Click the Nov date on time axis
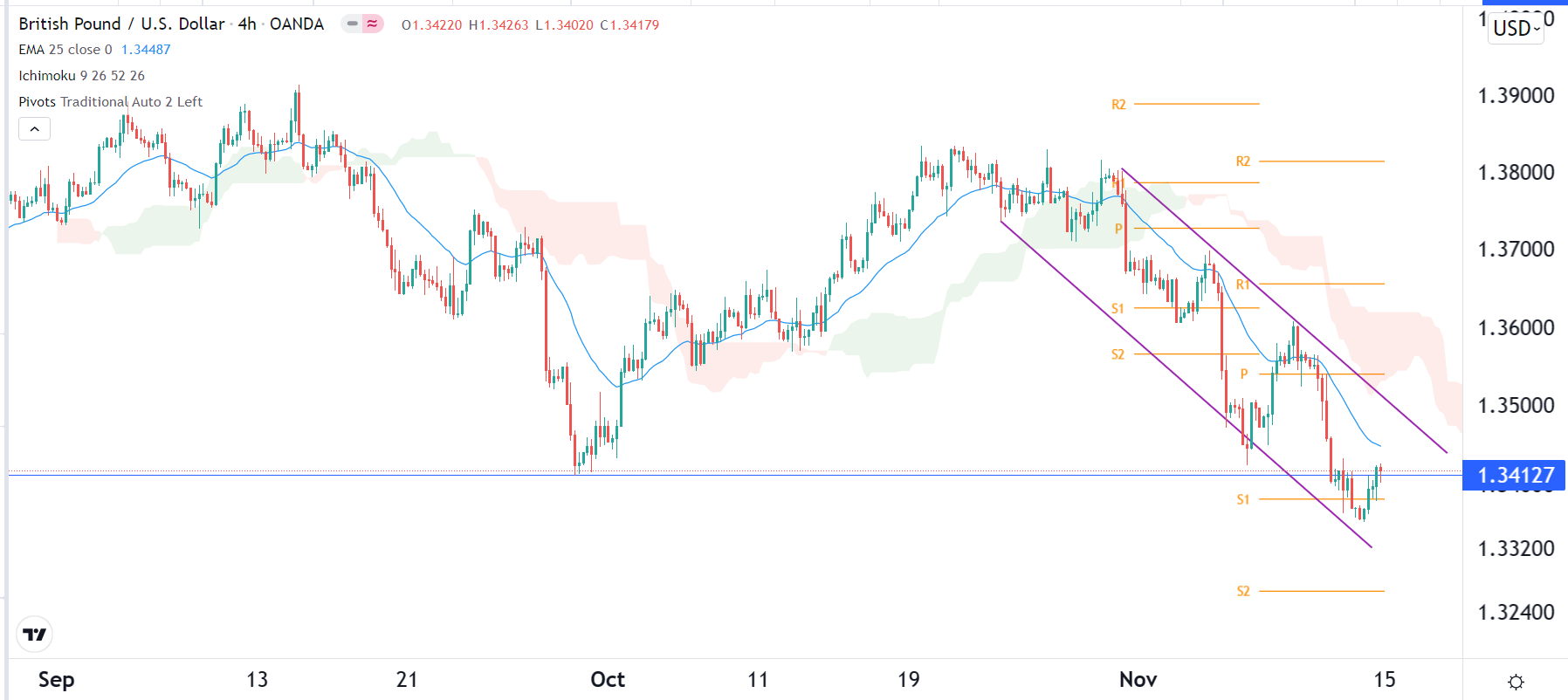The image size is (1568, 700). coord(1138,680)
